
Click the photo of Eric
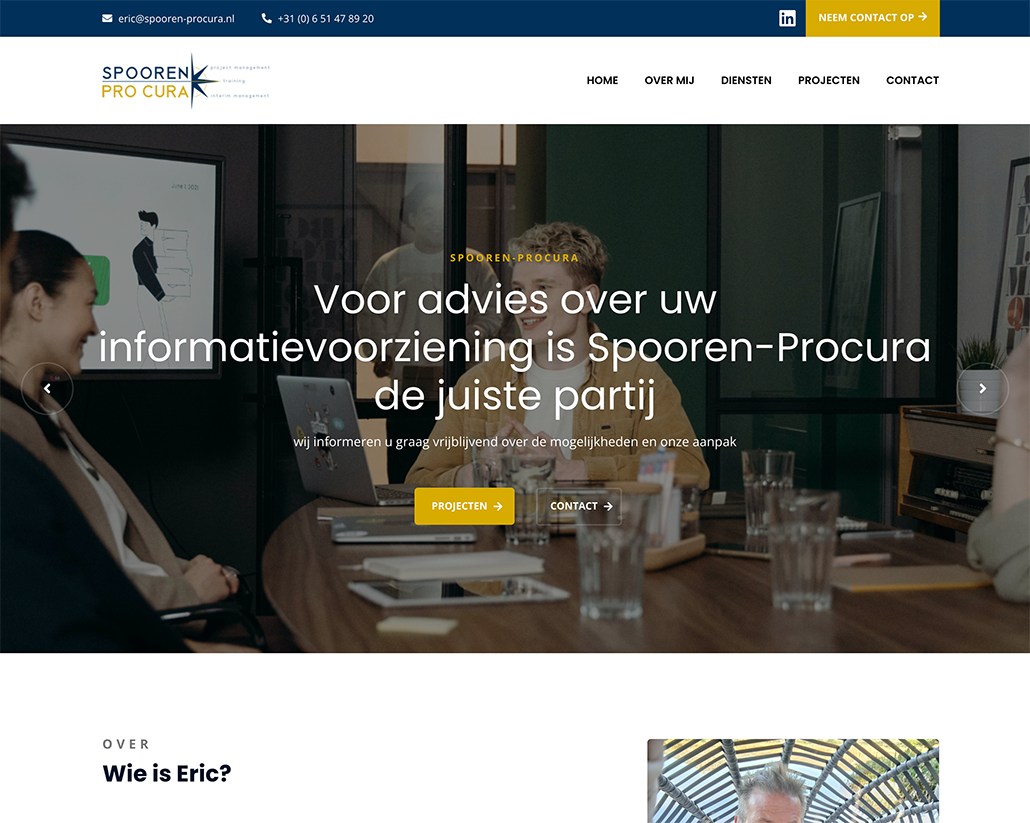point(793,781)
